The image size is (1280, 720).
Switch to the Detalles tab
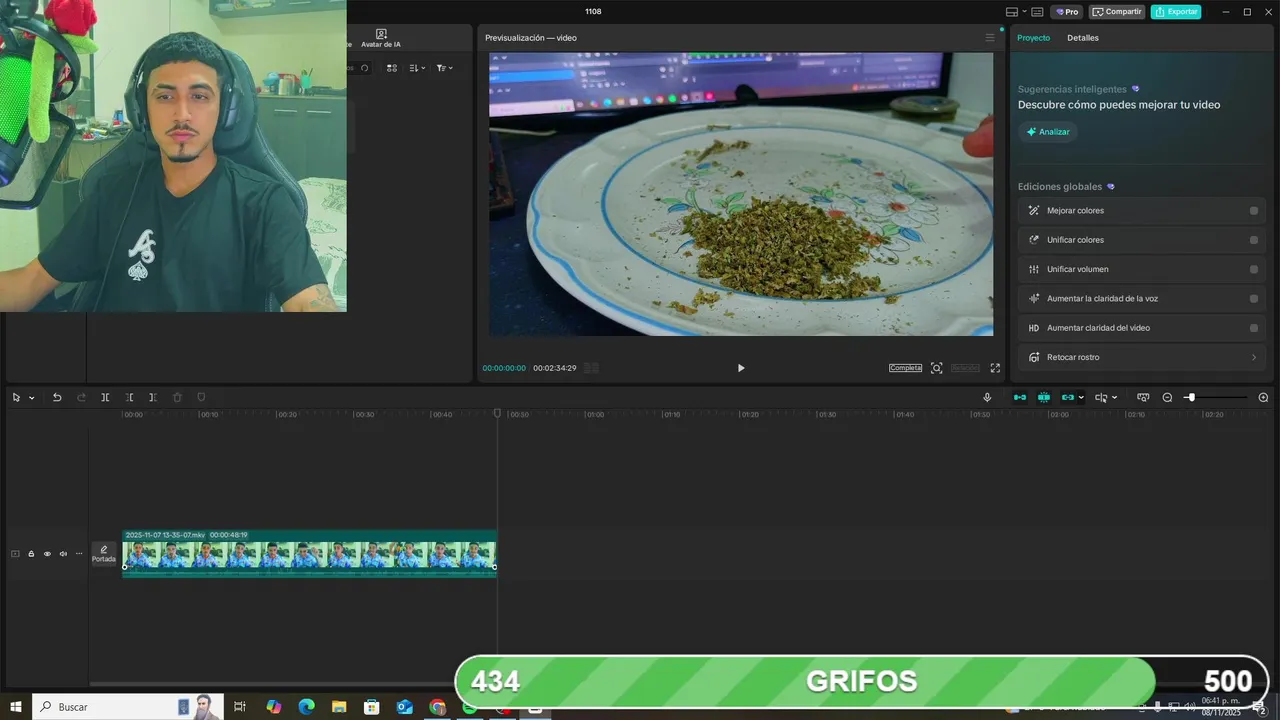pos(1082,38)
